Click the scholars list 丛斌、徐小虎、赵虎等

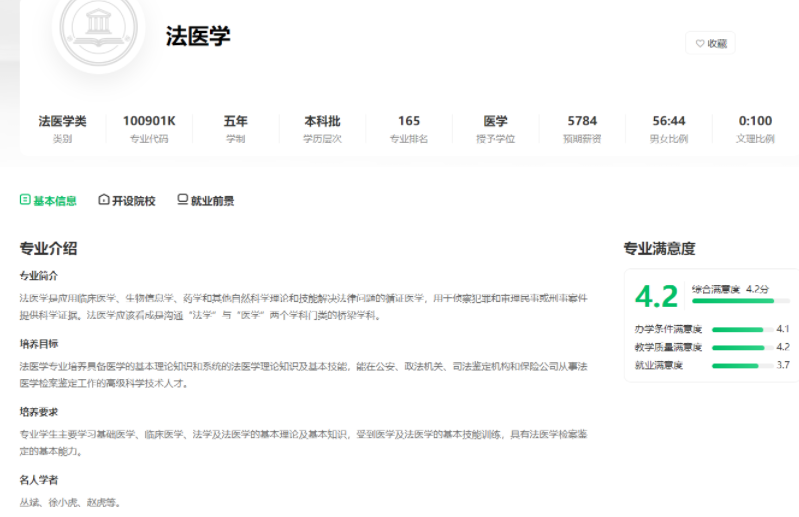tap(70, 503)
